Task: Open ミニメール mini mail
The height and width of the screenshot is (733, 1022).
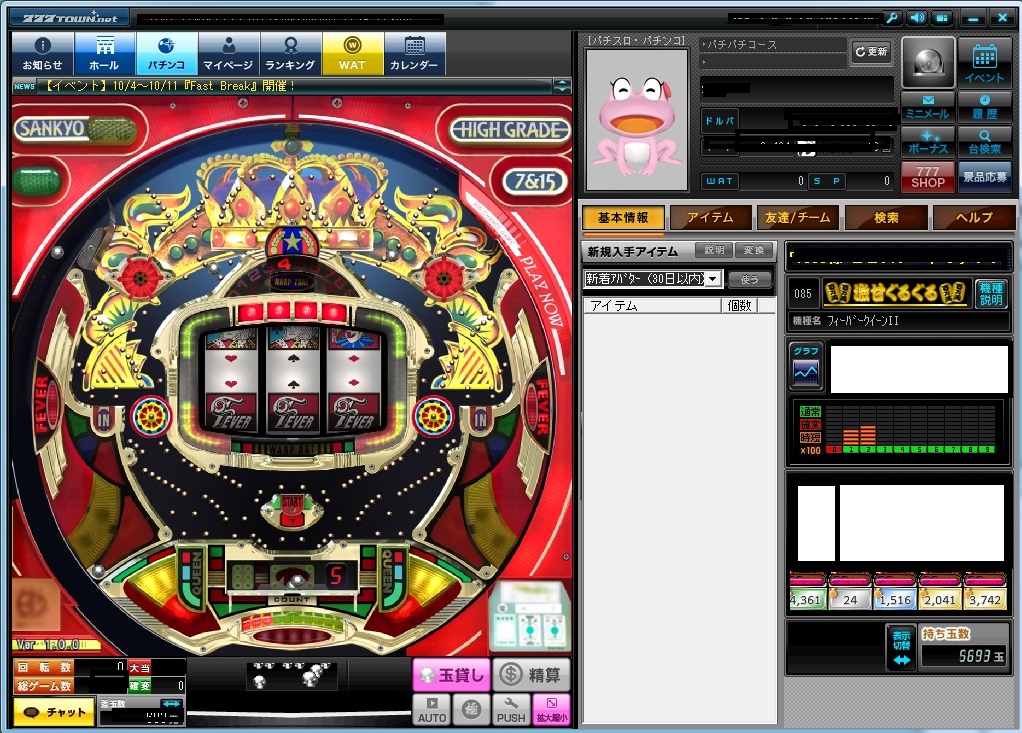Action: (927, 107)
